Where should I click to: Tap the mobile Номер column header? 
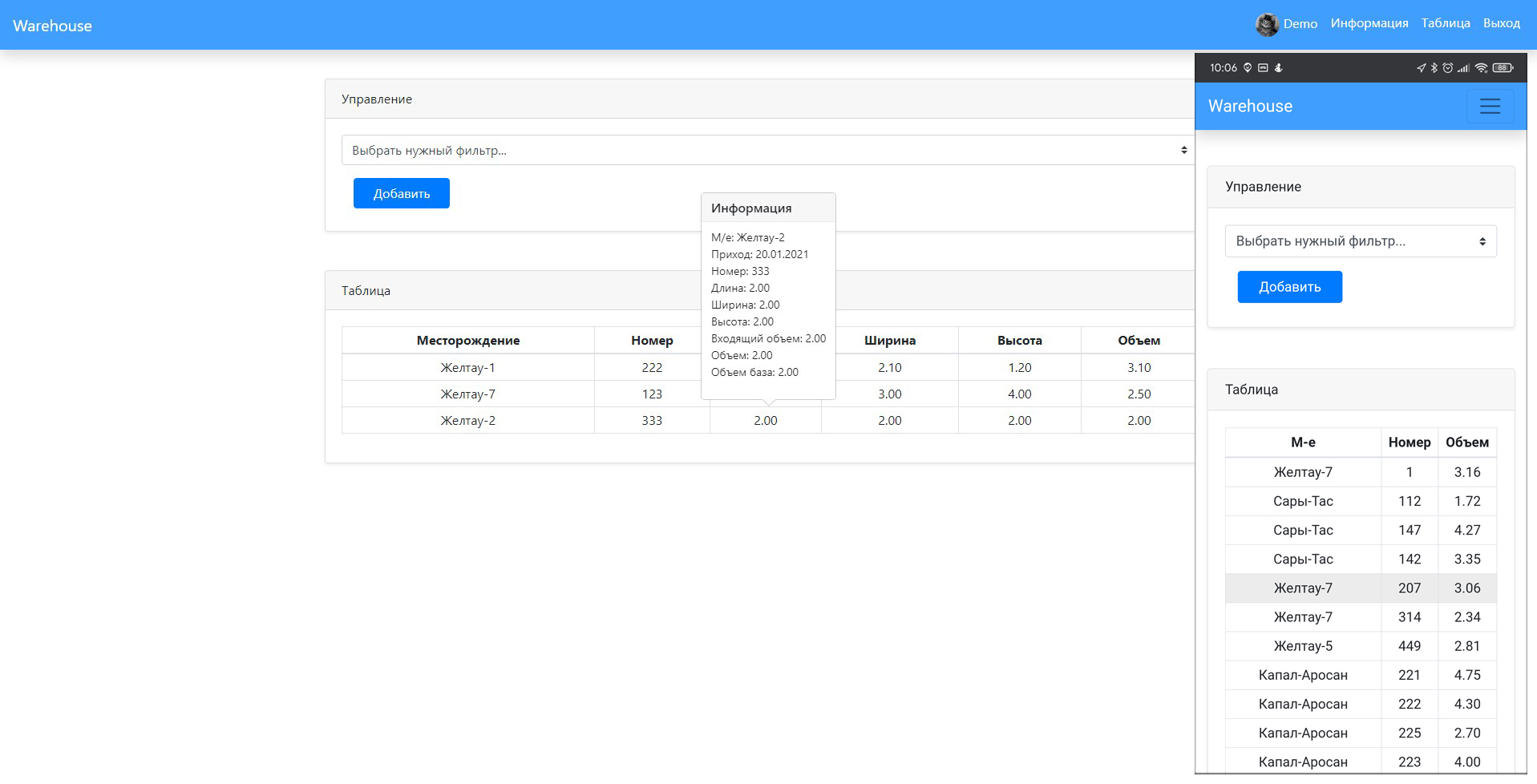point(1410,443)
